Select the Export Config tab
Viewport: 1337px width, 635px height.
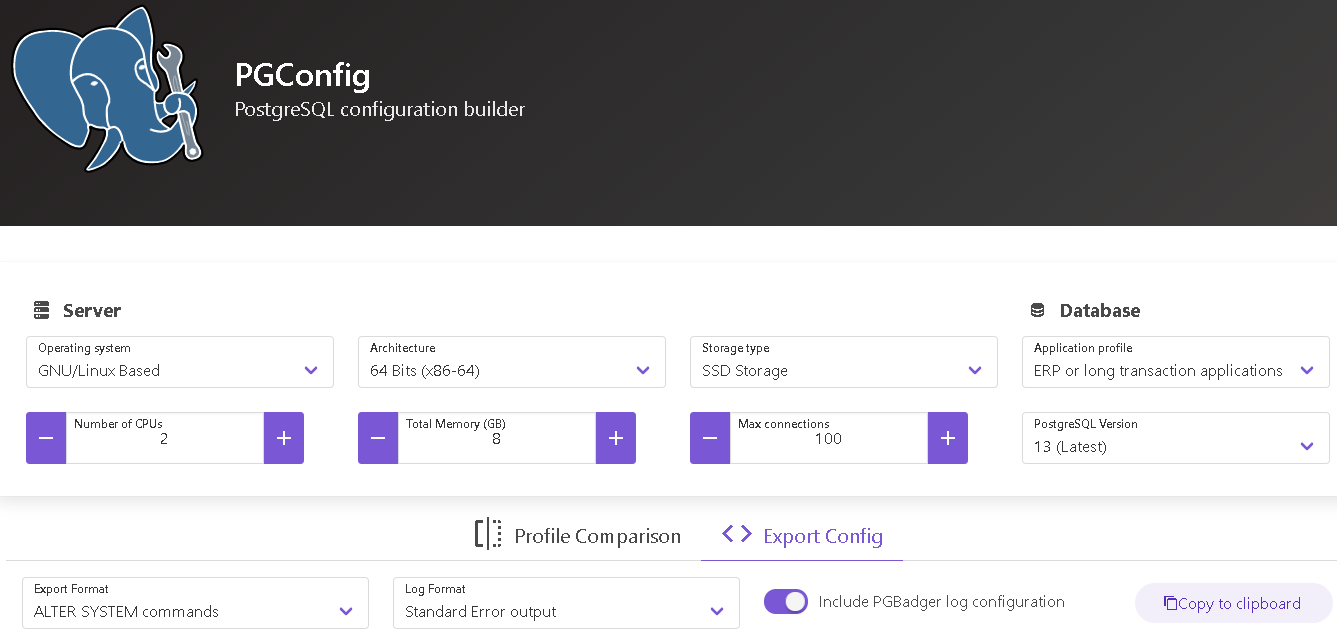[x=802, y=536]
